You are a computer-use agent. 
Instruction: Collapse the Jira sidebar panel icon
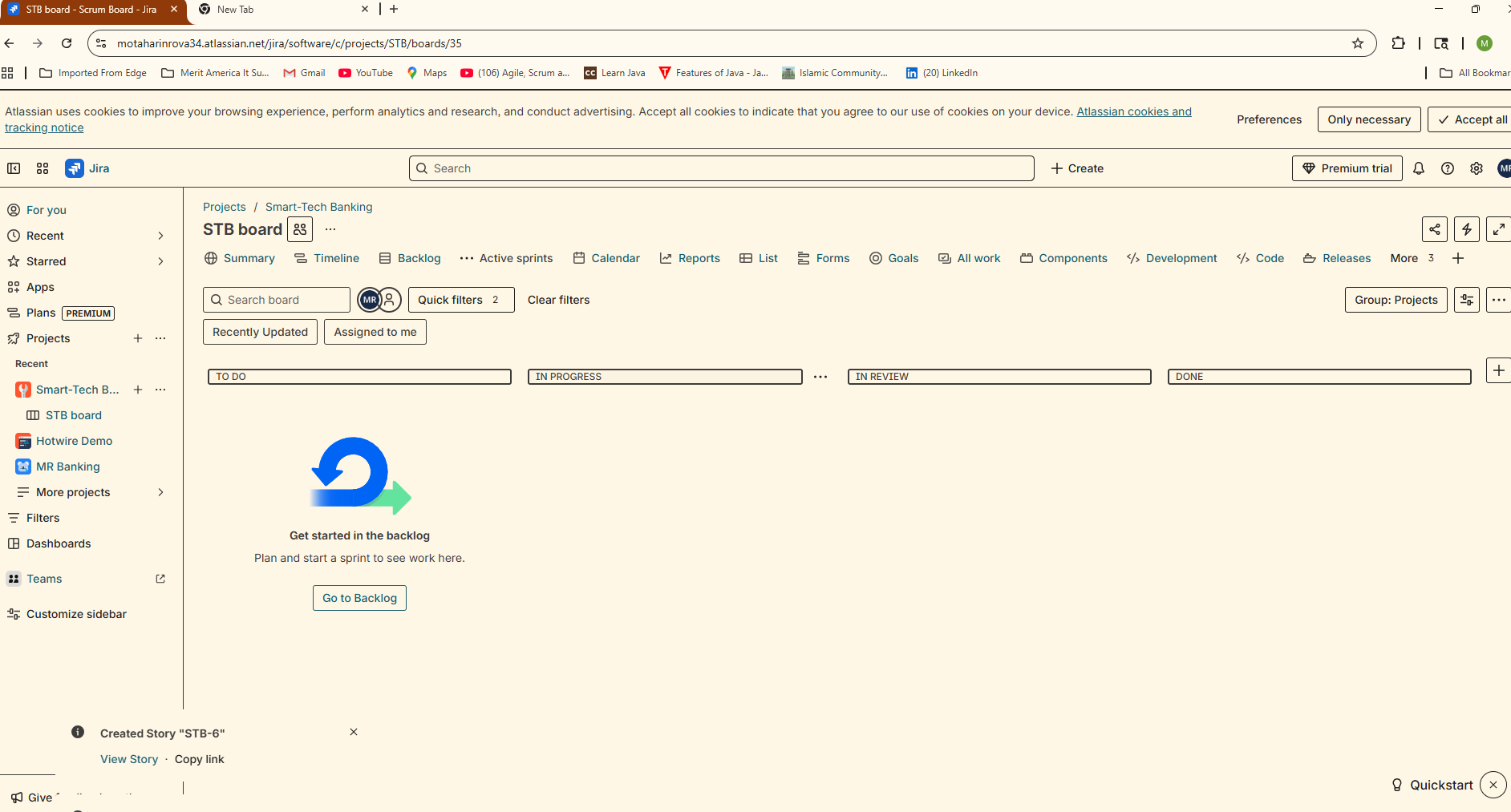click(x=14, y=168)
